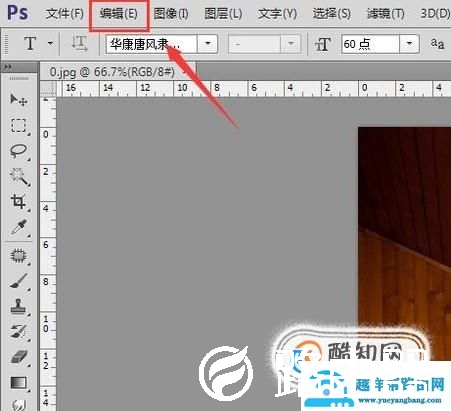Click the ruler origin corner box
This screenshot has width=451, height=411.
48,89
